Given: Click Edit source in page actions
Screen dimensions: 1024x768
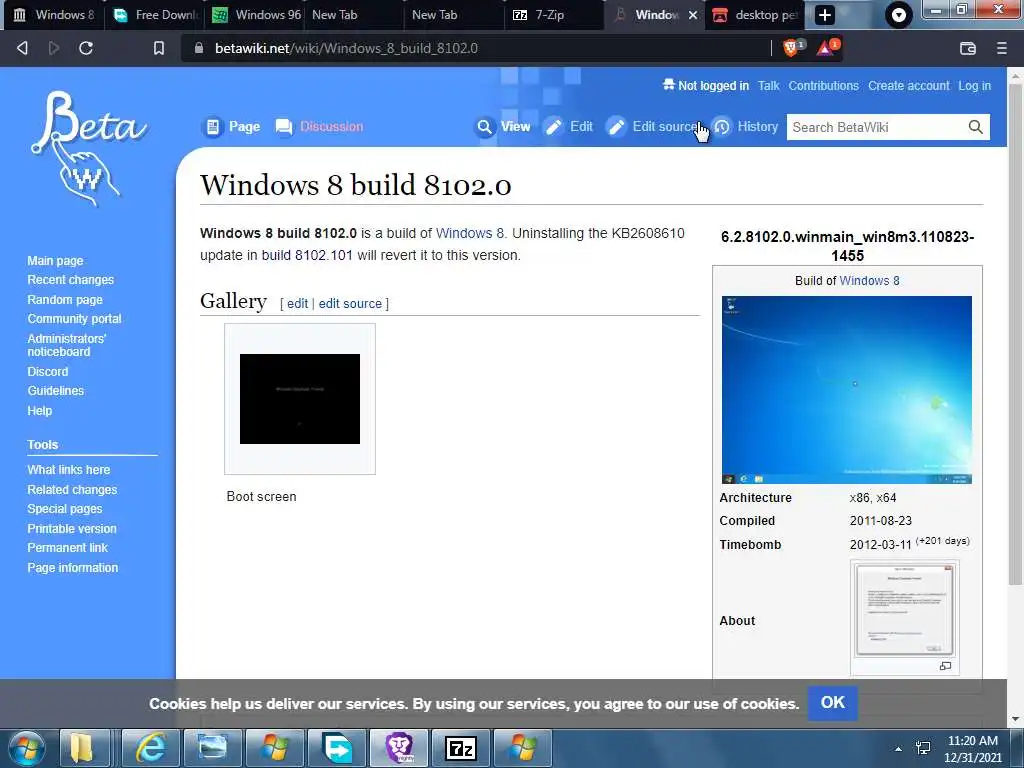Looking at the screenshot, I should pos(653,127).
